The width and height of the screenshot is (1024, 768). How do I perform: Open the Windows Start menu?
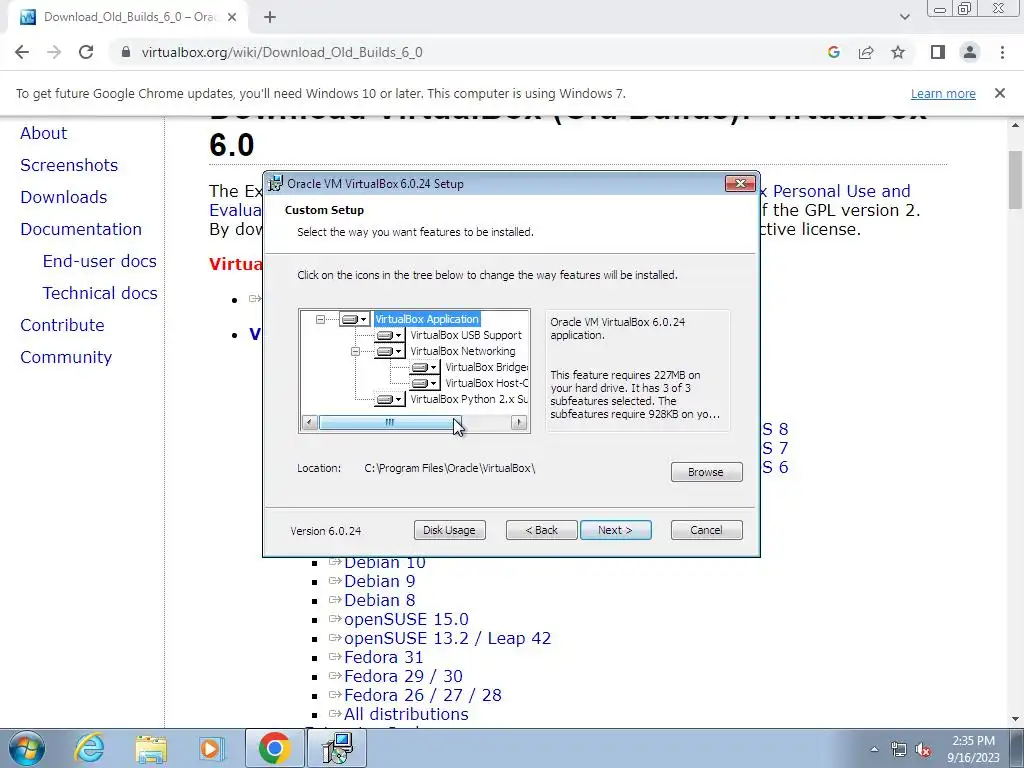(26, 748)
